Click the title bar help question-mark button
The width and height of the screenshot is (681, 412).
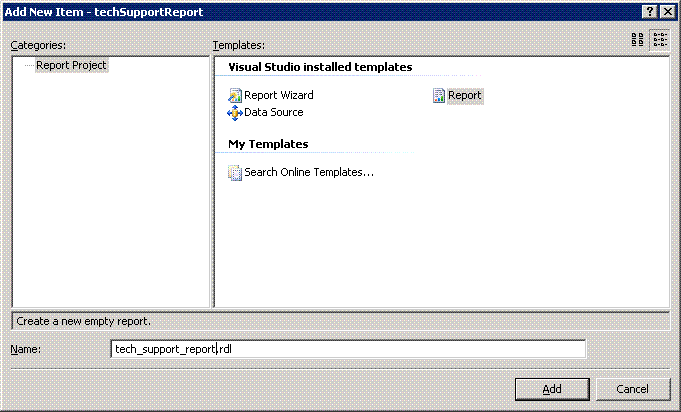pos(648,11)
